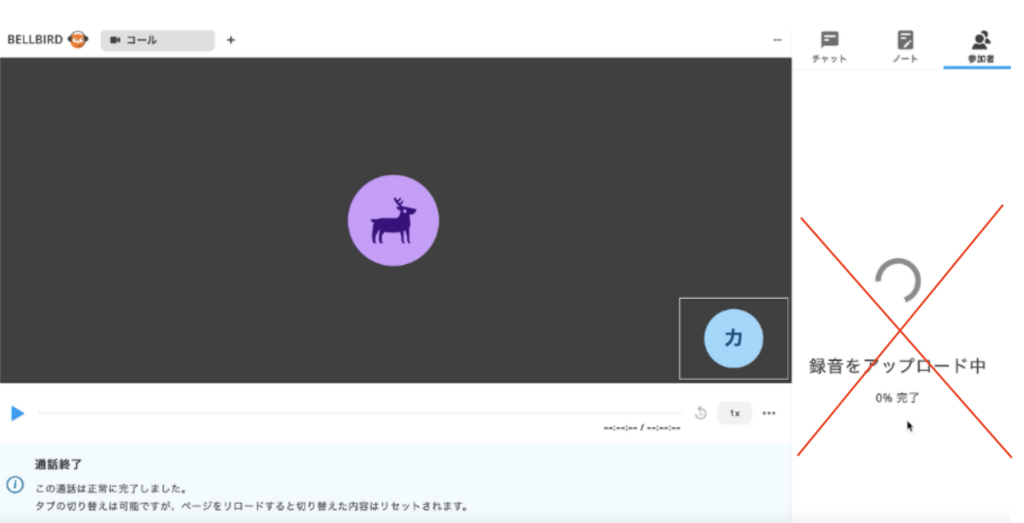Switch to the ノート panel

click(905, 46)
